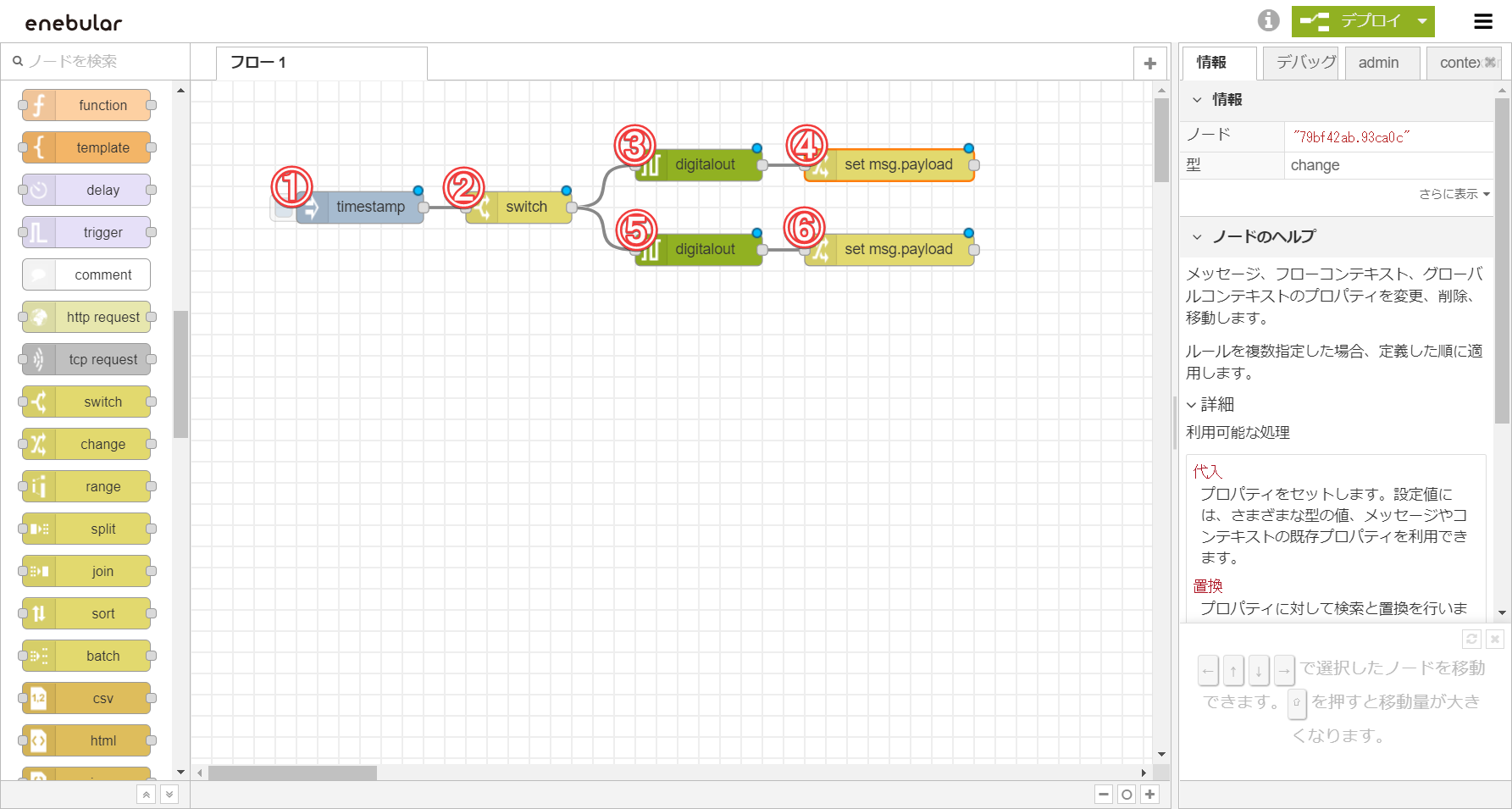Add a new flow tab with the plus button
Viewport: 1512px width, 809px height.
[x=1149, y=63]
